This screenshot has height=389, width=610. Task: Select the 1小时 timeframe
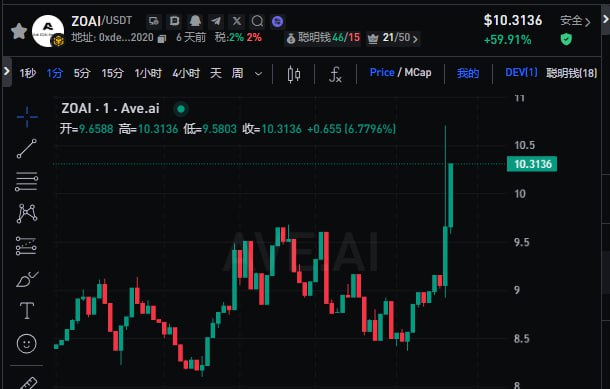[148, 73]
